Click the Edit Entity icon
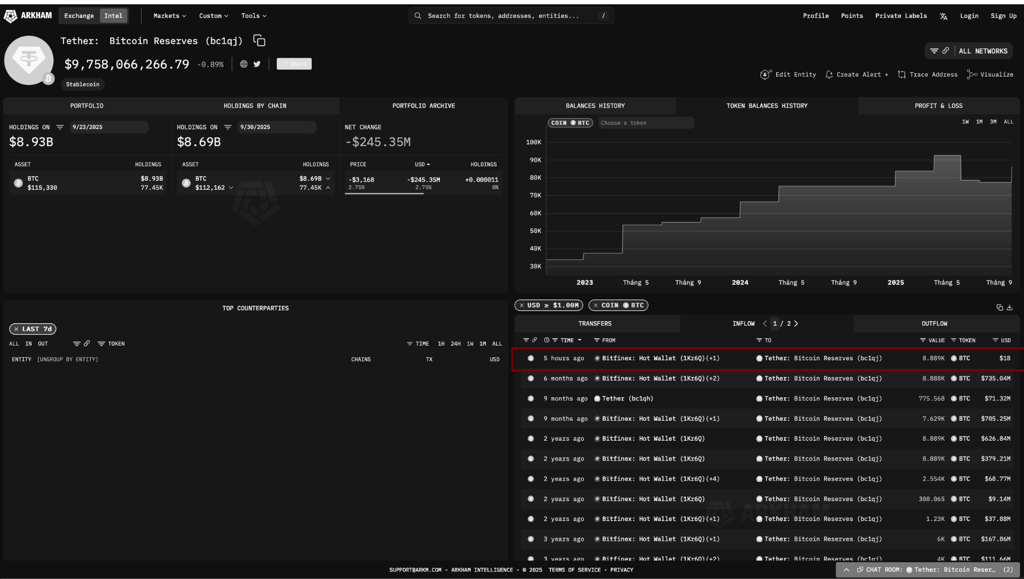 coord(765,74)
